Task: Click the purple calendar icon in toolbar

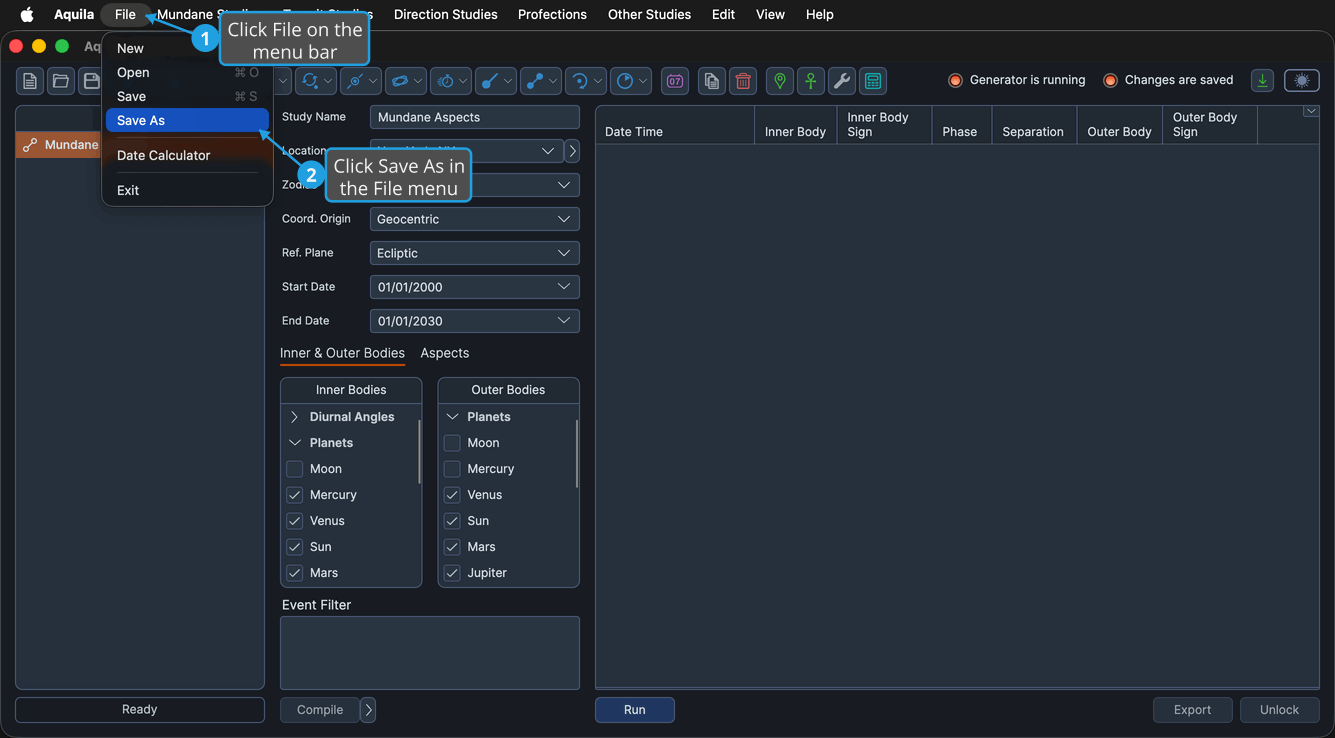Action: (675, 81)
